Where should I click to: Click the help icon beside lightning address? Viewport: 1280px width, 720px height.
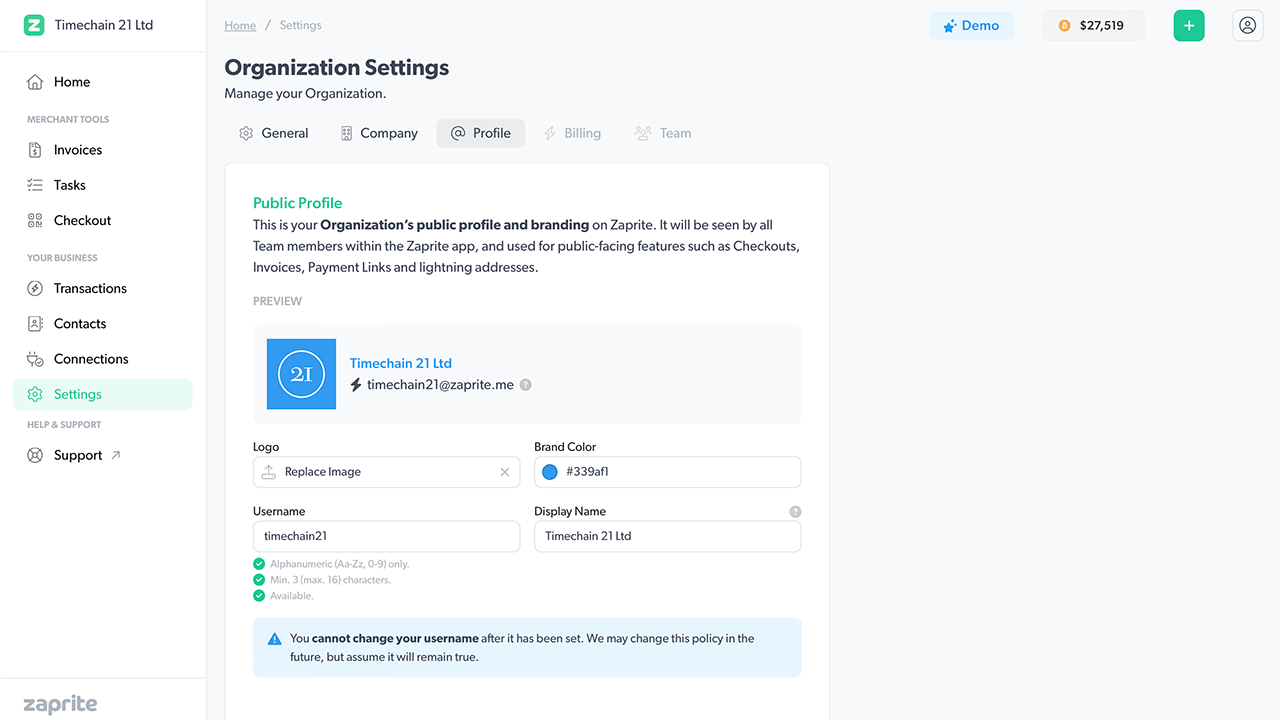pyautogui.click(x=526, y=385)
